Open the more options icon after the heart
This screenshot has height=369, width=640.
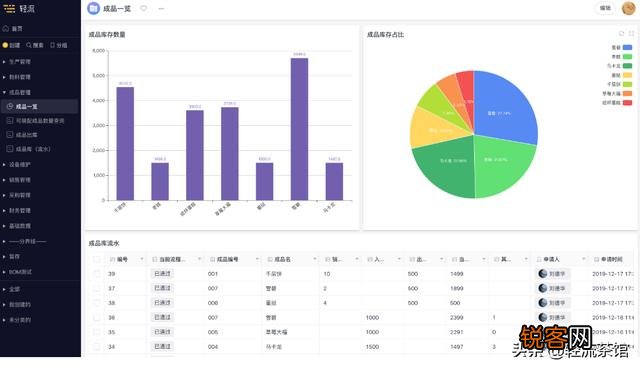click(161, 8)
